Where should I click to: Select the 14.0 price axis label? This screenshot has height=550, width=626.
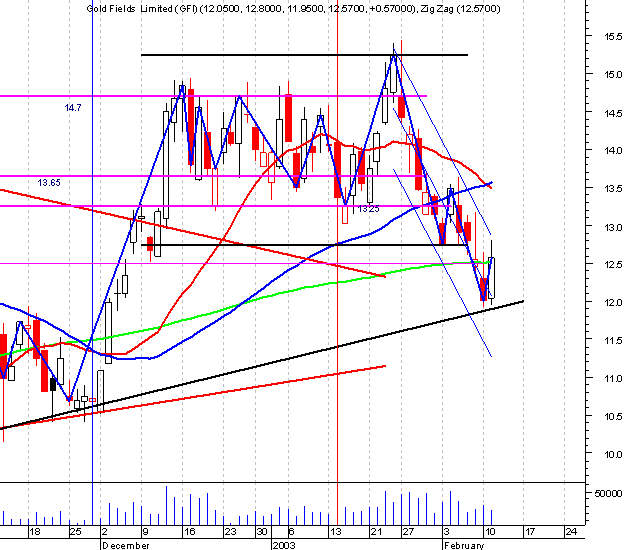pyautogui.click(x=613, y=151)
